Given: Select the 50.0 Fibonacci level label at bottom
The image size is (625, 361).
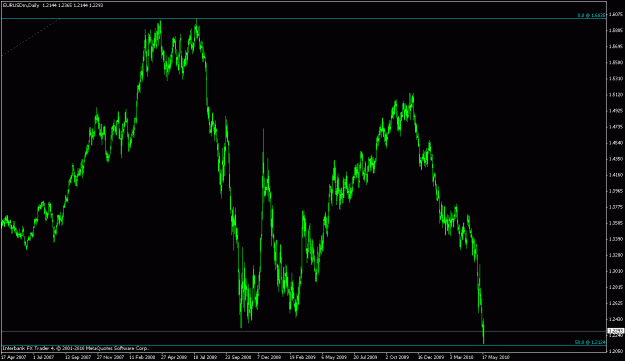Looking at the screenshot, I should (590, 342).
